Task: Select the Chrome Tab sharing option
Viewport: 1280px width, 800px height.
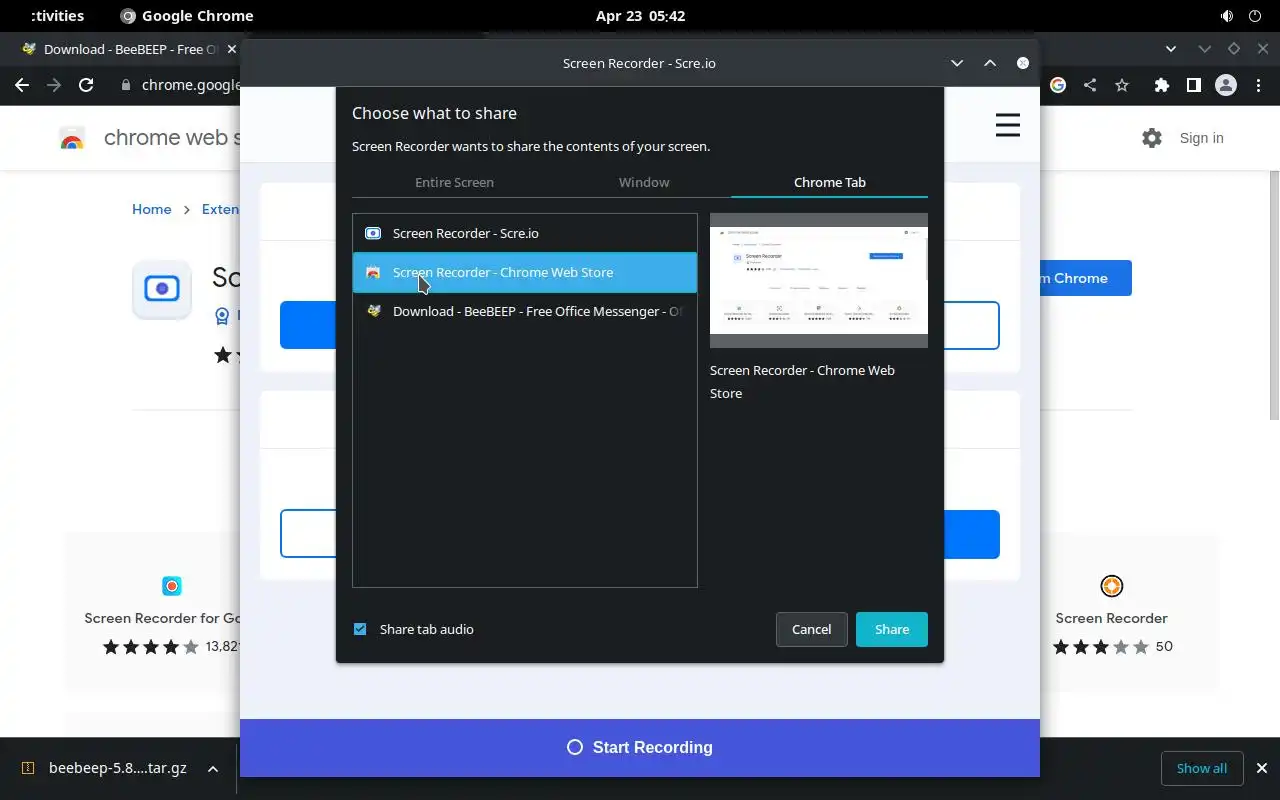Action: [830, 182]
